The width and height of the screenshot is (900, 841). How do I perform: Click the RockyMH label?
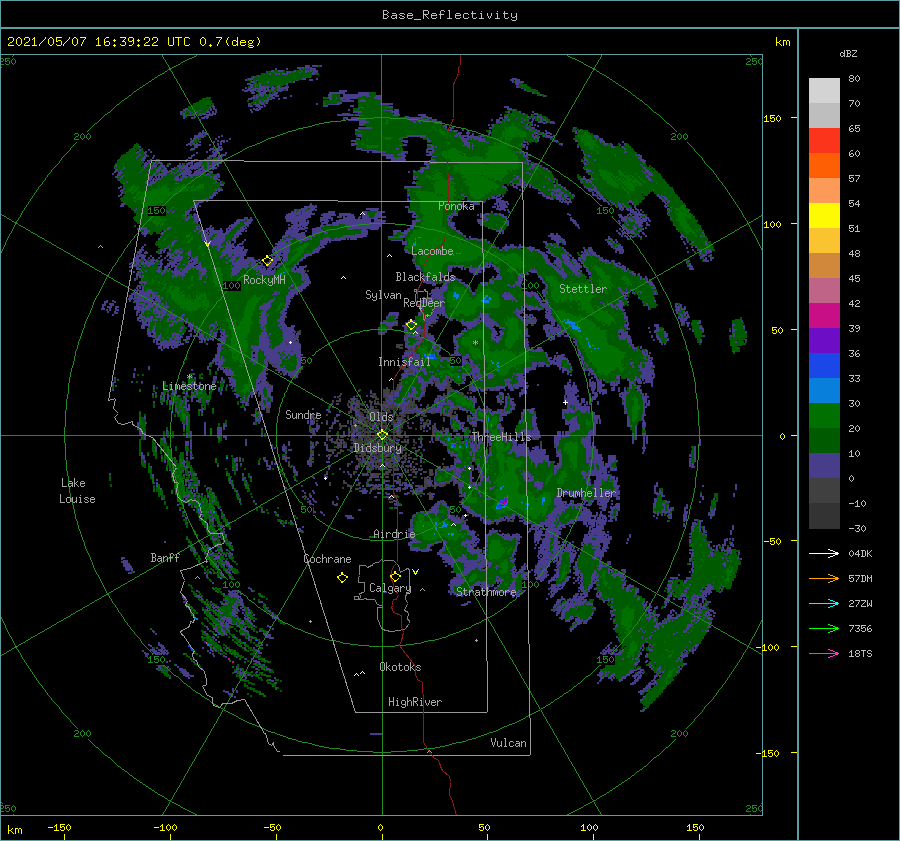pyautogui.click(x=264, y=280)
